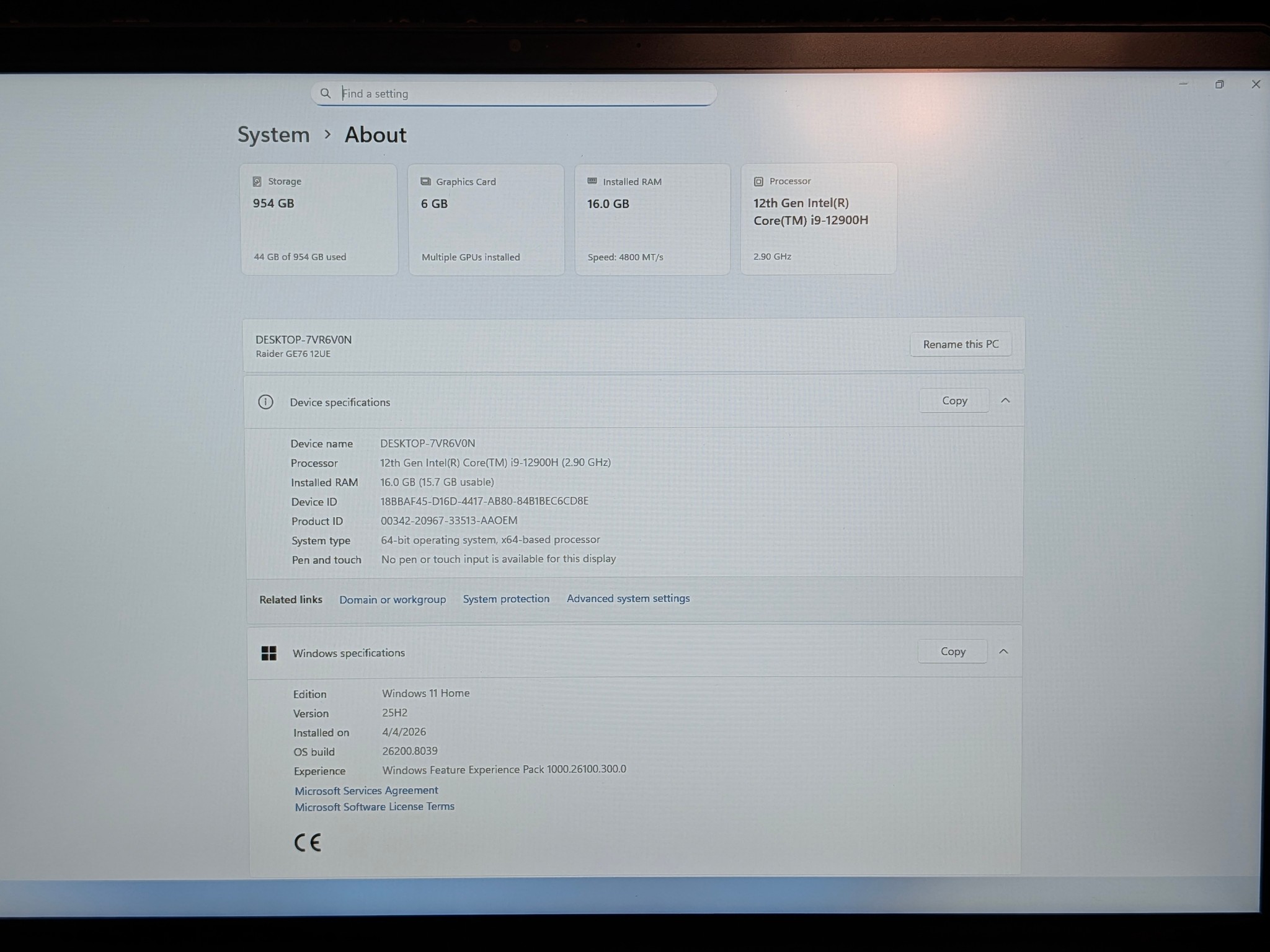
Task: Open Microsoft Software License Terms link
Action: pos(375,806)
